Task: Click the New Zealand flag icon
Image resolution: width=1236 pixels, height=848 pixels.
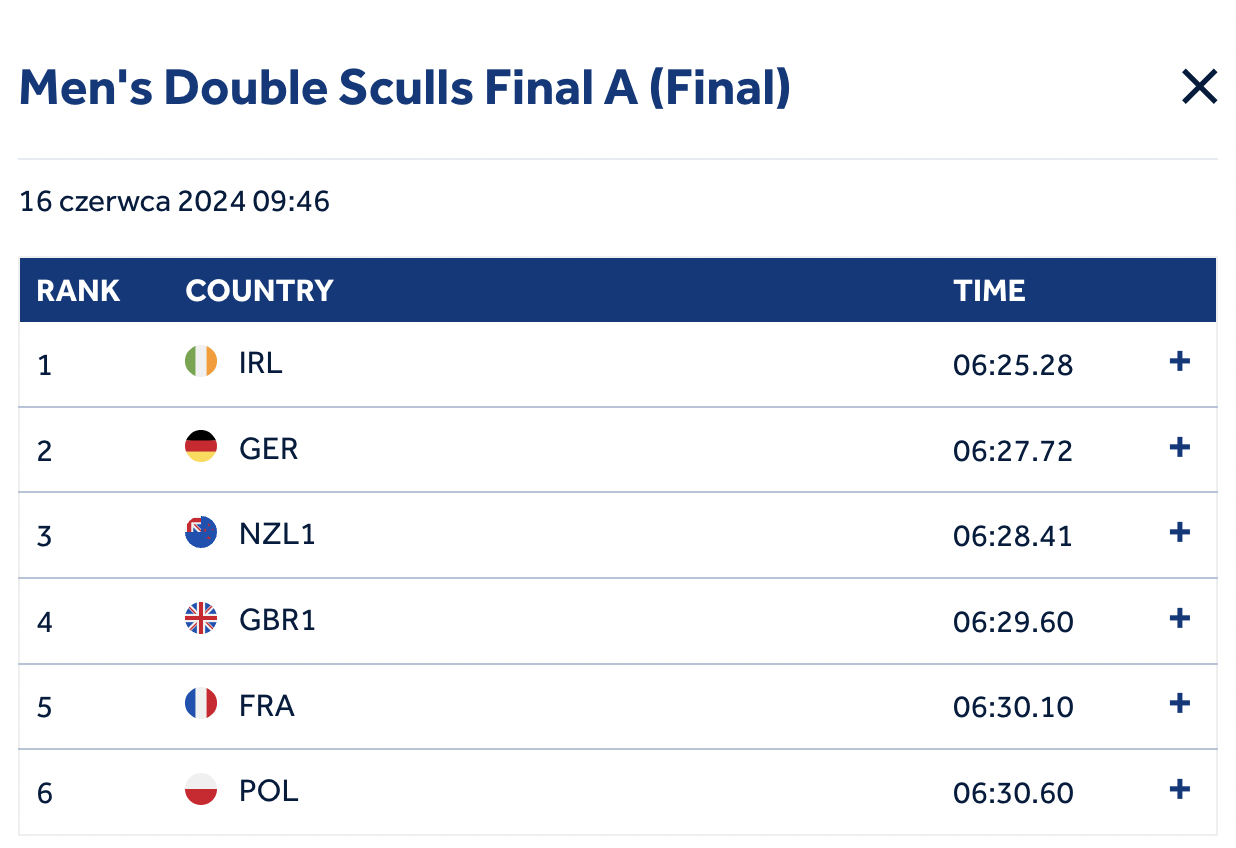Action: pos(201,533)
